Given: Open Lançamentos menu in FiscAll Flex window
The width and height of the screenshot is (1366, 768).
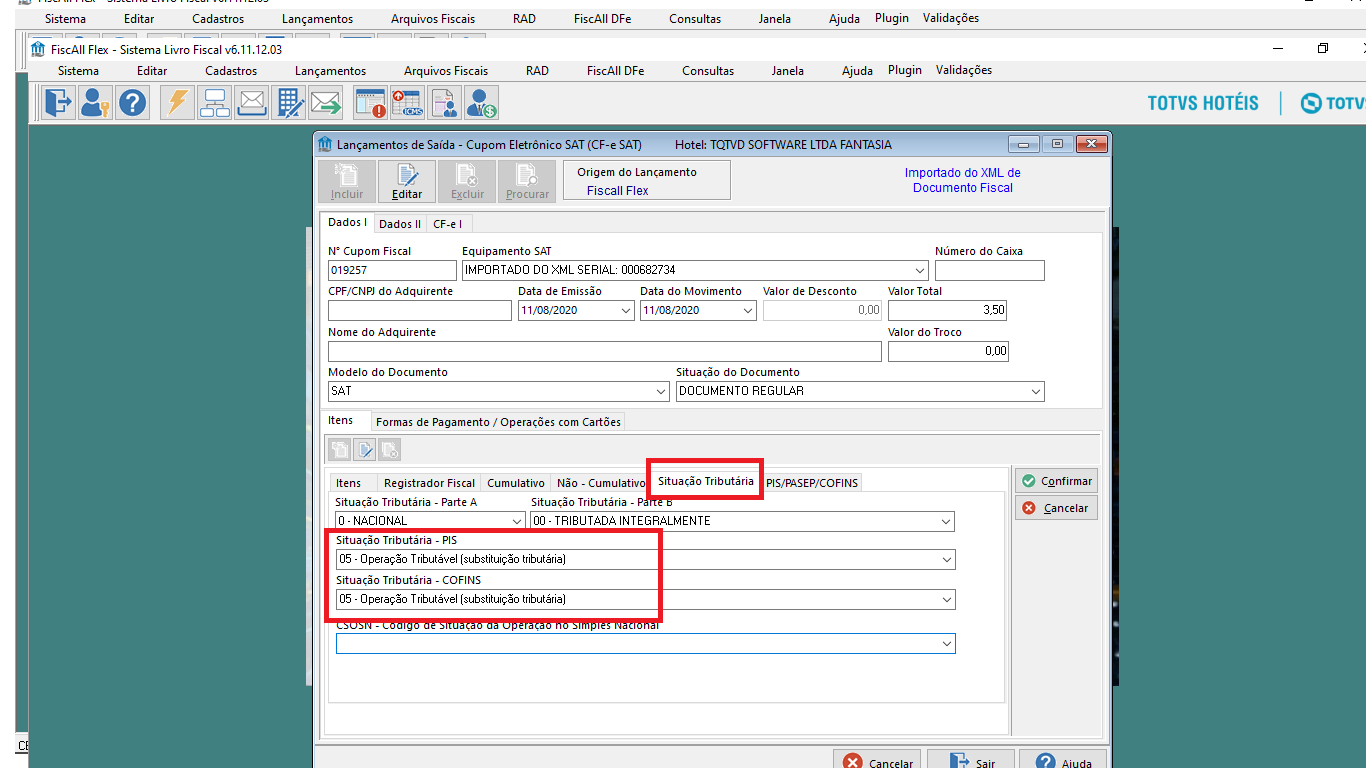Looking at the screenshot, I should (x=330, y=71).
